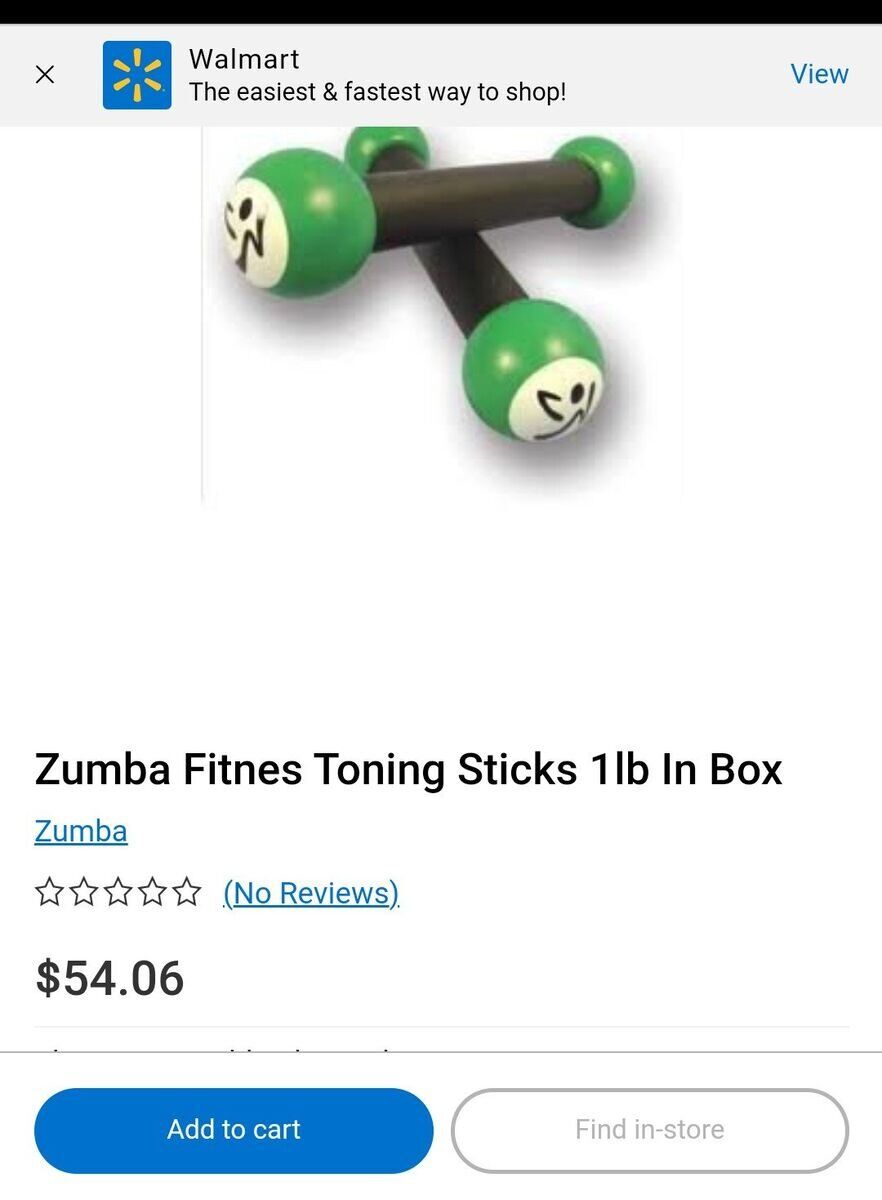Viewport: 882px width, 1200px height.
Task: Add the toning sticks to cart
Action: [x=234, y=1130]
